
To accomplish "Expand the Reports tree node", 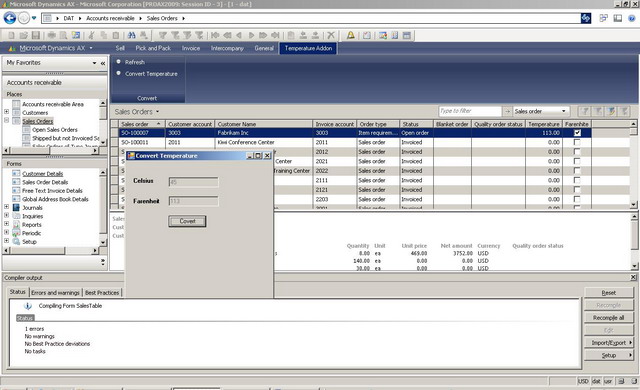I will pyautogui.click(x=7, y=224).
